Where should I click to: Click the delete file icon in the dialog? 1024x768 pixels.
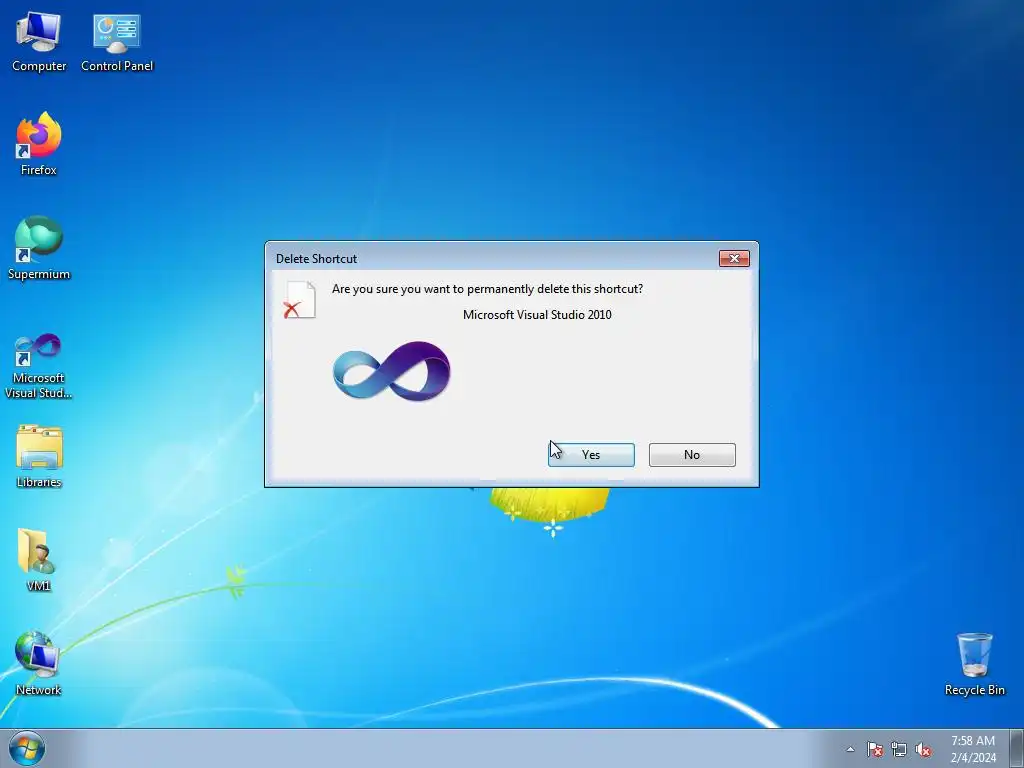click(x=300, y=300)
